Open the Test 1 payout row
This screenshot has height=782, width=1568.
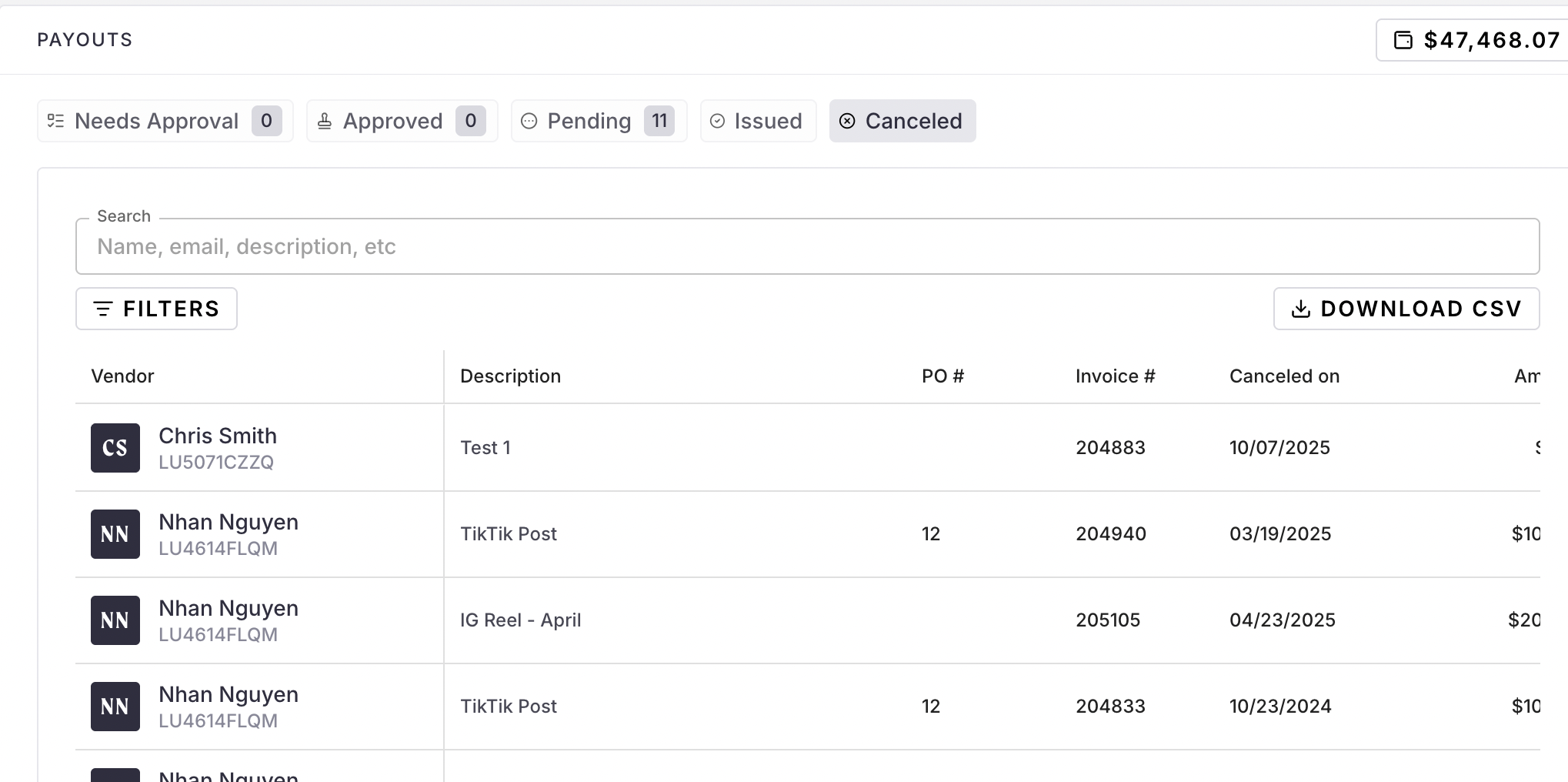pos(485,448)
